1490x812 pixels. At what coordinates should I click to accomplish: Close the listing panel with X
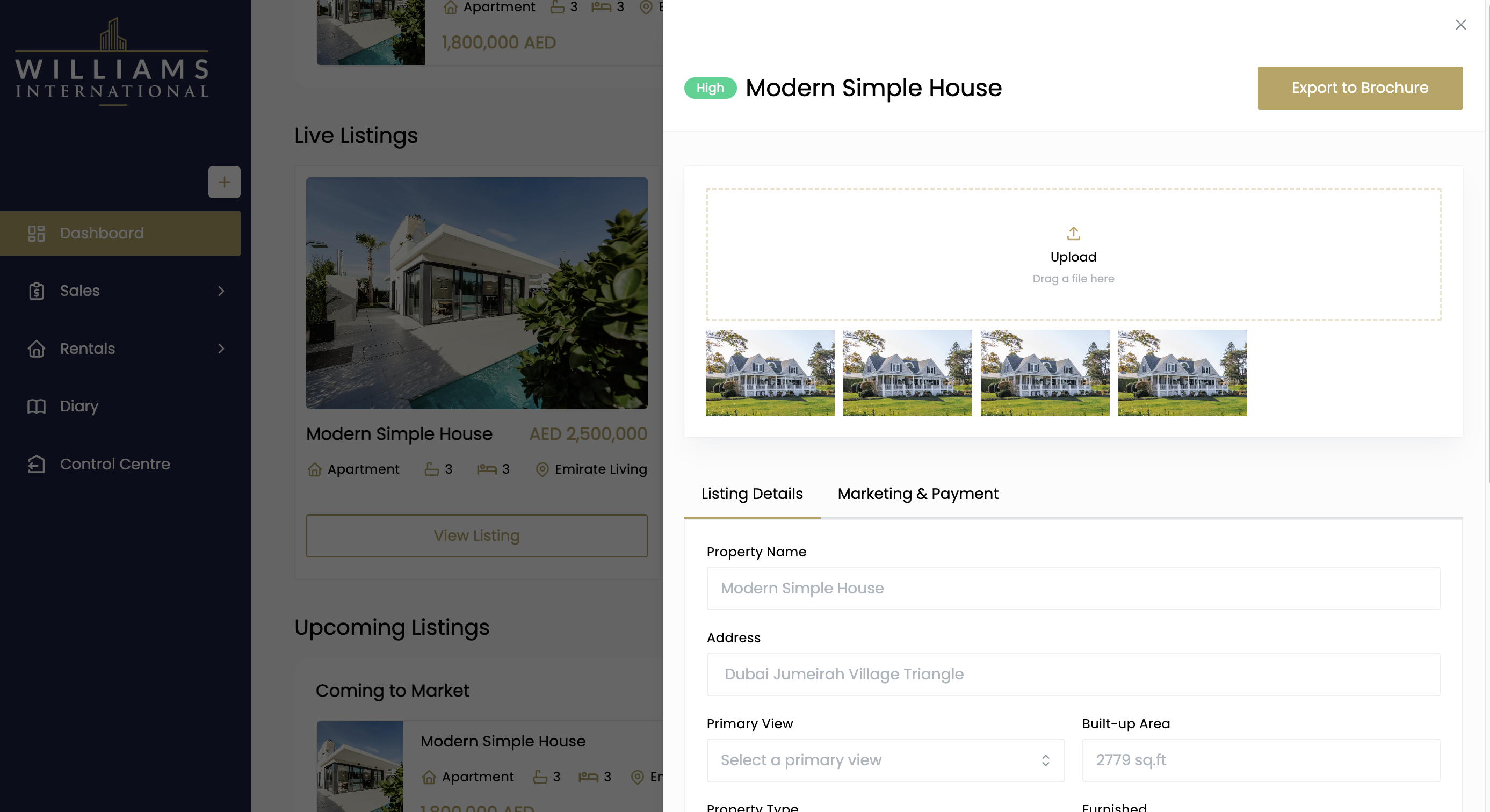pyautogui.click(x=1460, y=25)
